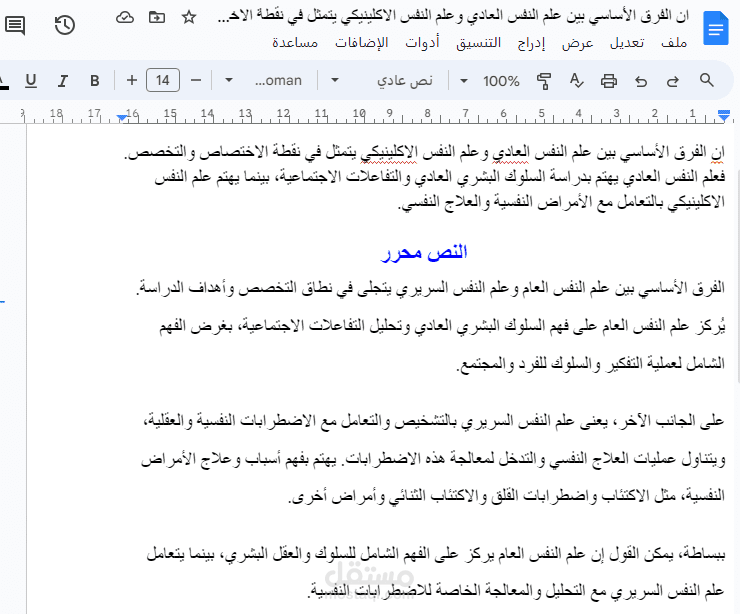Check the cloud save status icon
Screen dimensions: 740x614
(125, 17)
